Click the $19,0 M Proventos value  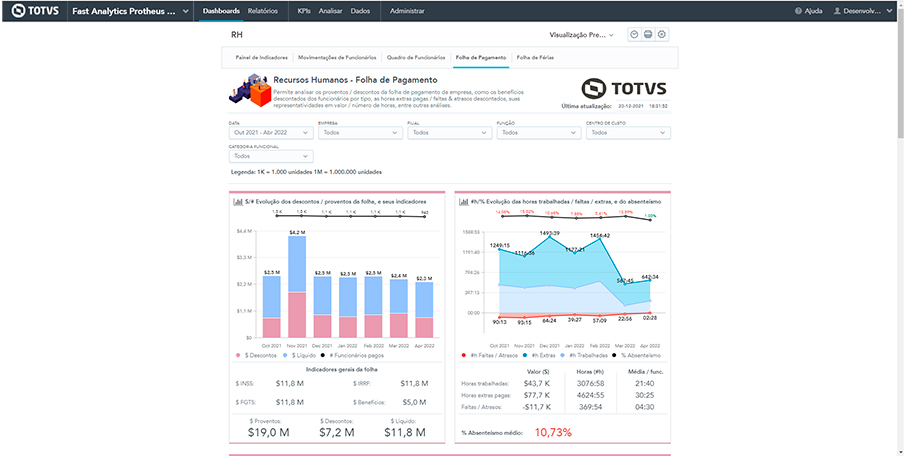tap(268, 432)
